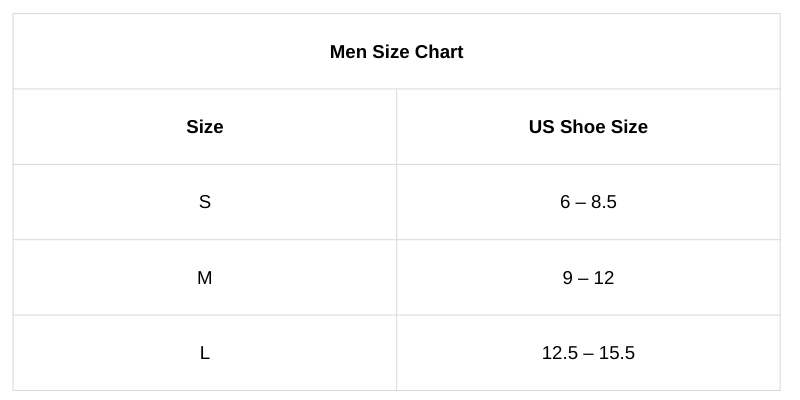This screenshot has width=800, height=400.
Task: Click the "Men Size Chart" table title
Action: 396,52
